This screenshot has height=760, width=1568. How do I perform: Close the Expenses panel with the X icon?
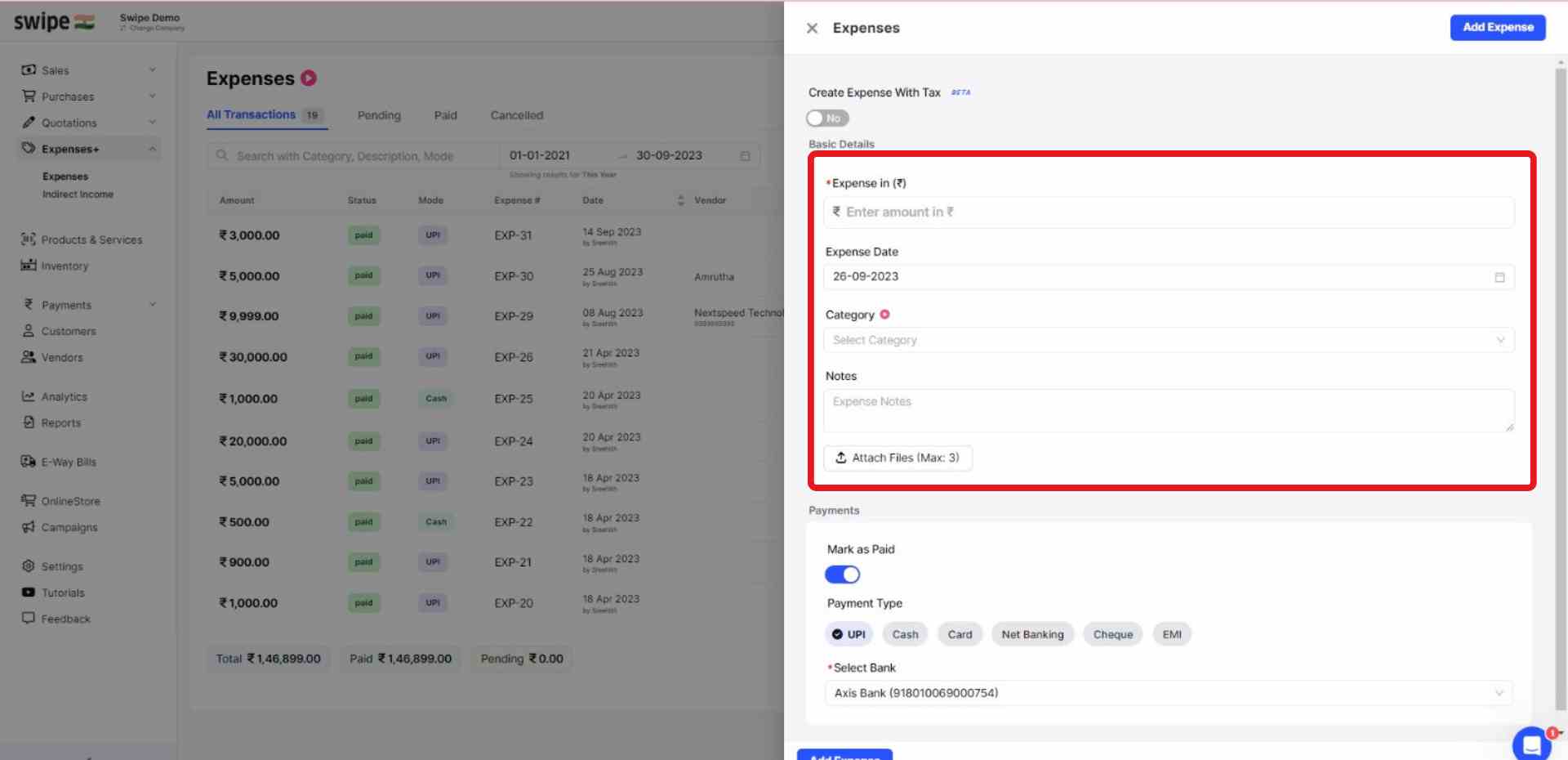(812, 28)
